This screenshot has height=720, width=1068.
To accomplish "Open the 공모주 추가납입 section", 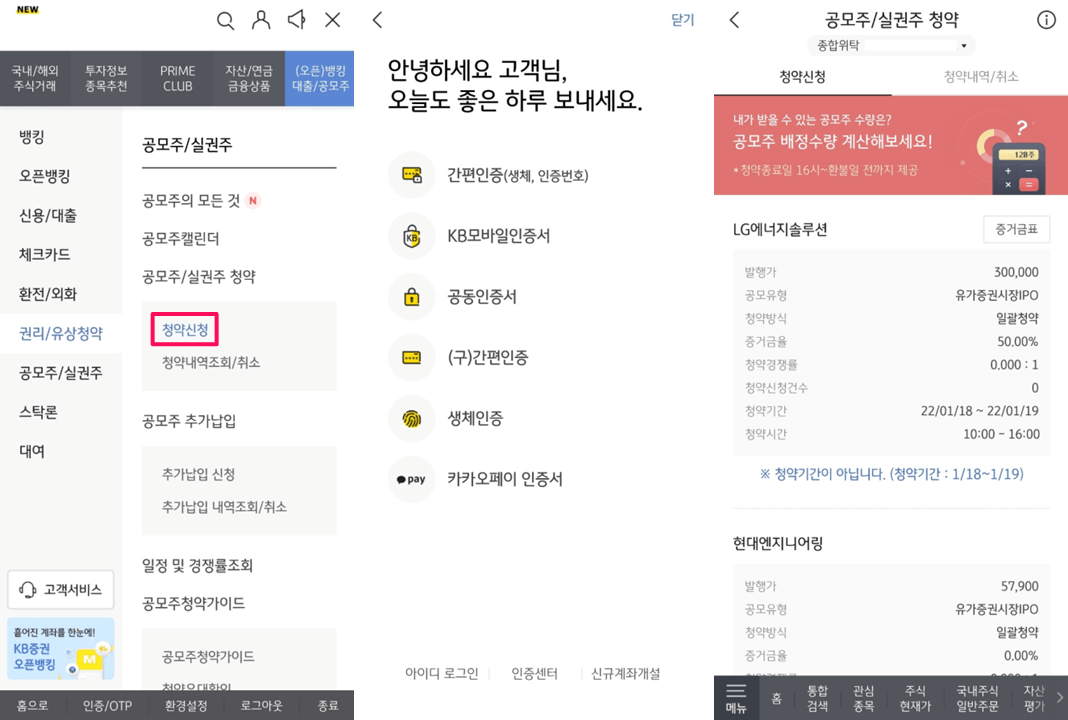I will coord(189,421).
